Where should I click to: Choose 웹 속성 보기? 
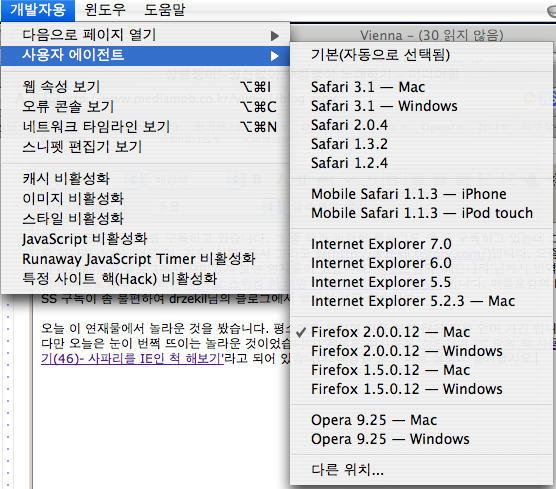[x=145, y=87]
